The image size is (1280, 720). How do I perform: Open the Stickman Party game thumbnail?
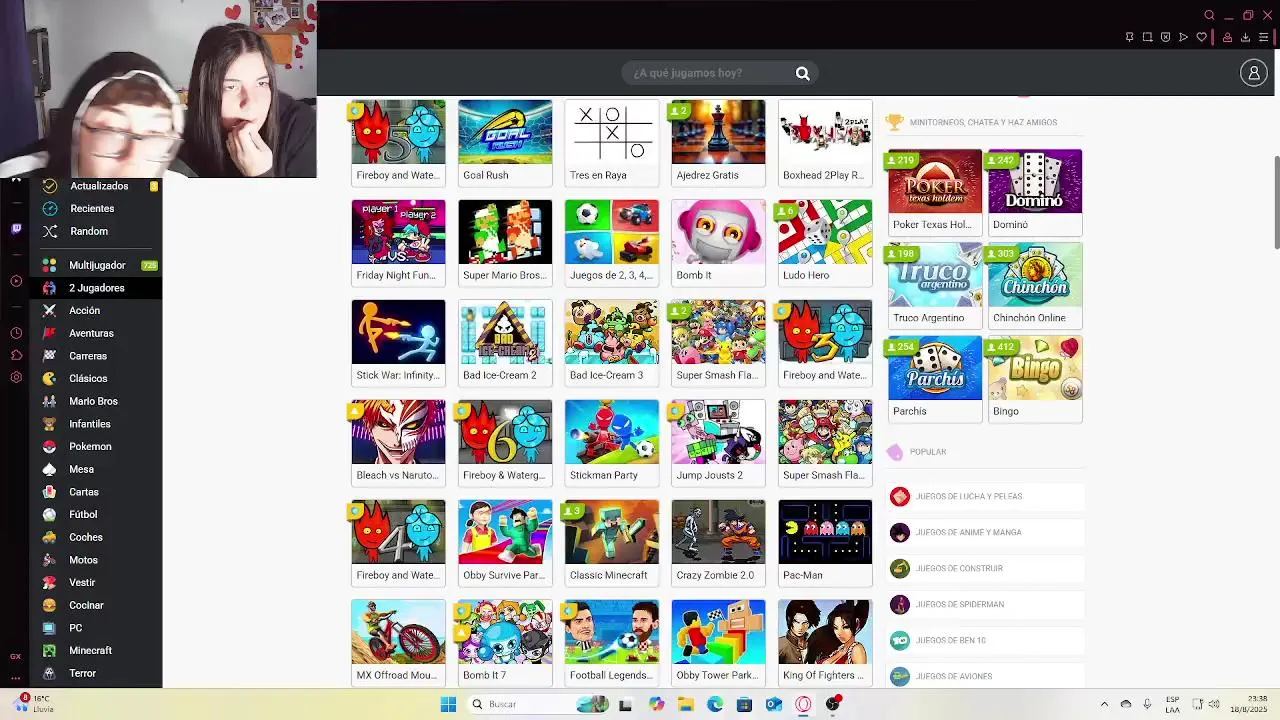point(612,443)
